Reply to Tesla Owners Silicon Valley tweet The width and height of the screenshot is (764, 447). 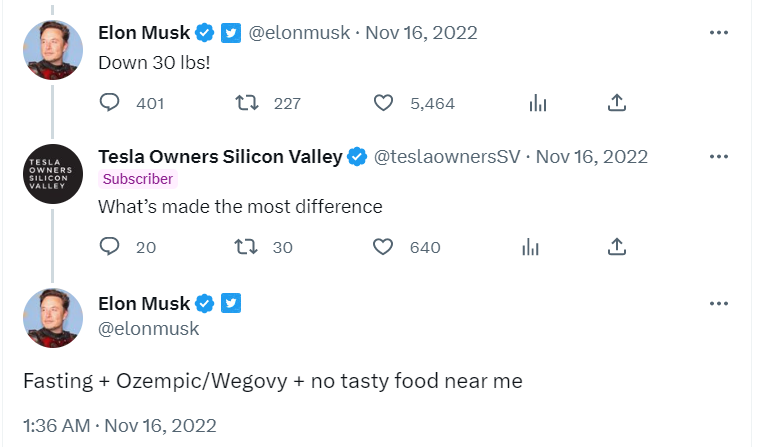pyautogui.click(x=111, y=246)
